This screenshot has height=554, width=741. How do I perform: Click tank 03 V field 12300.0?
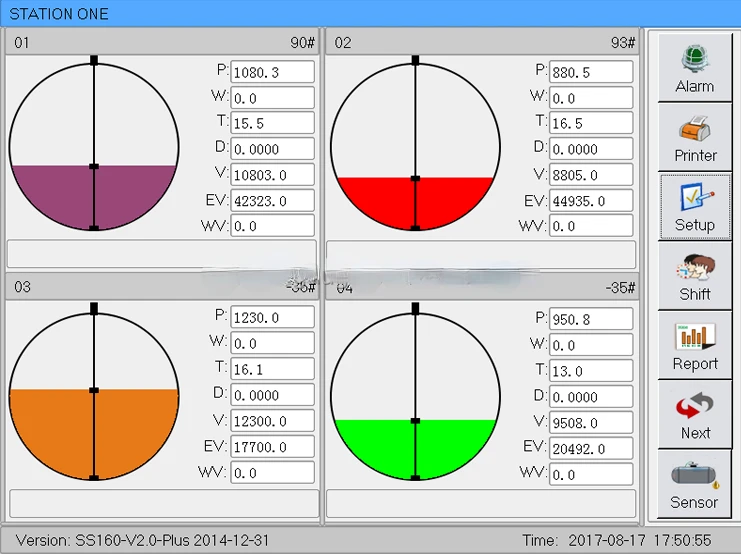pyautogui.click(x=272, y=421)
